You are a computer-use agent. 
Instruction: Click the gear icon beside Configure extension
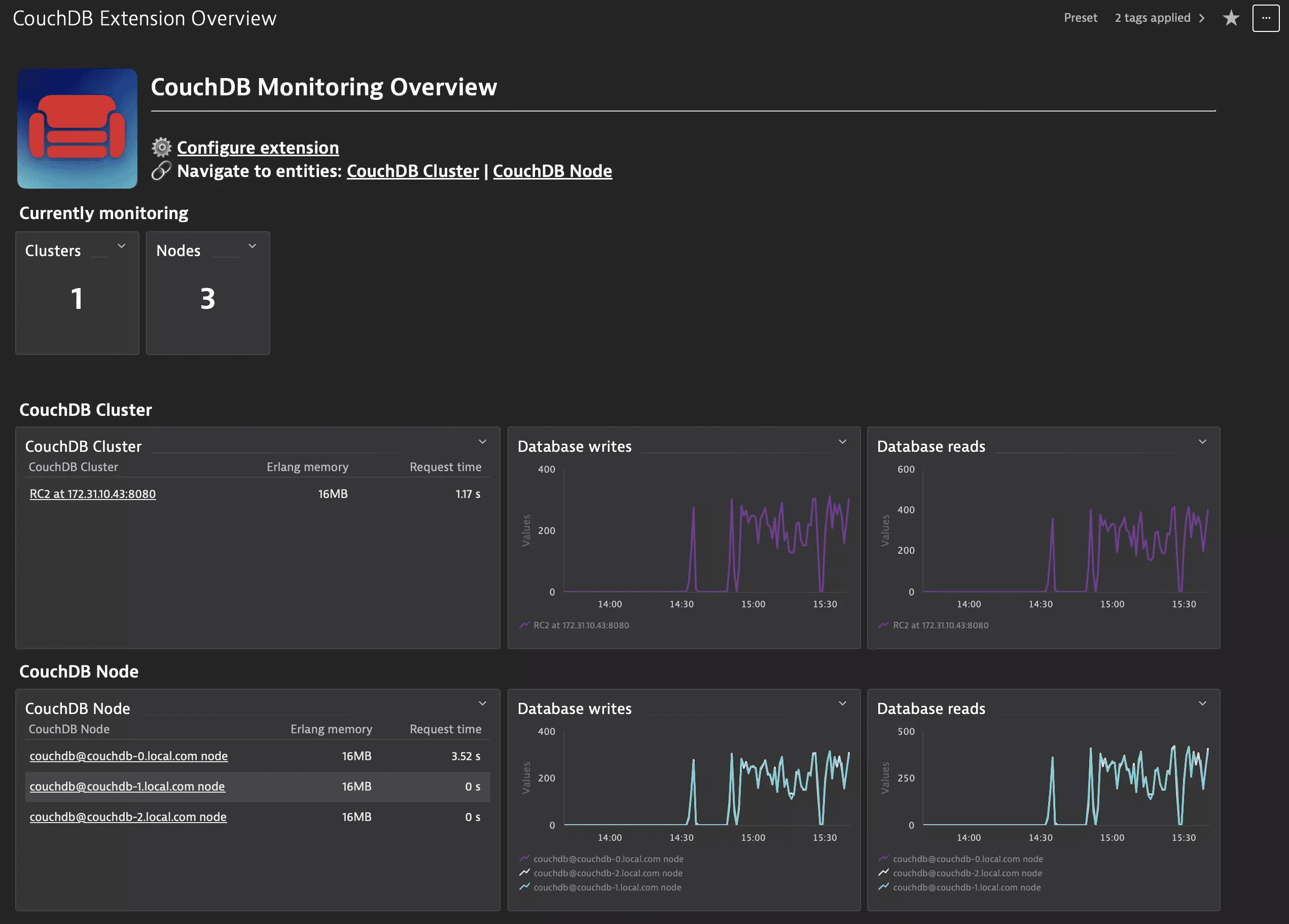coord(161,147)
